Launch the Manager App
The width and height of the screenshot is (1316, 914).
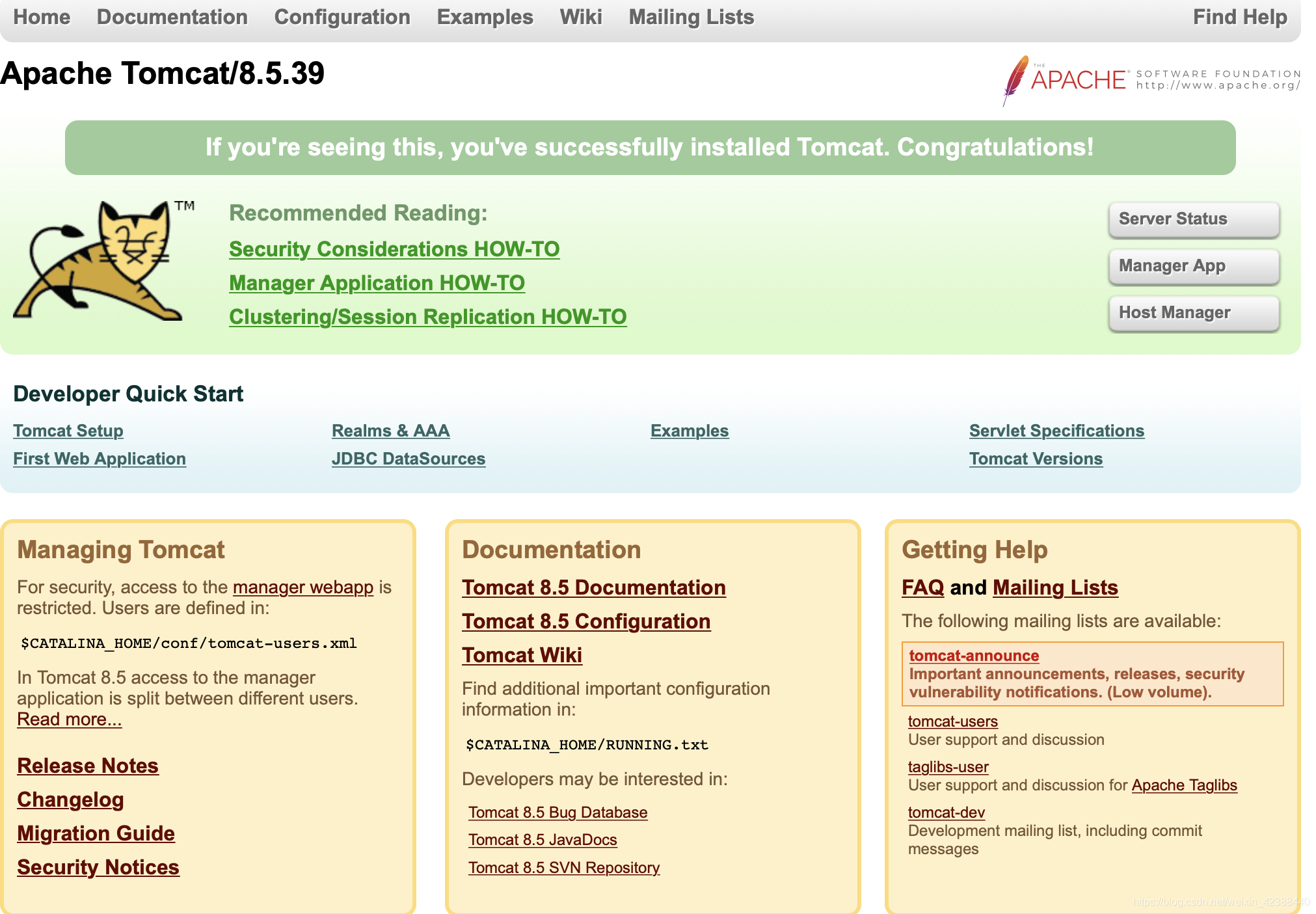(x=1194, y=265)
